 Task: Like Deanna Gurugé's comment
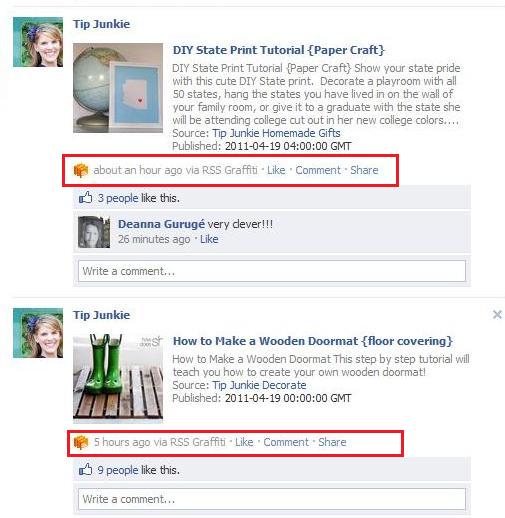(x=209, y=239)
